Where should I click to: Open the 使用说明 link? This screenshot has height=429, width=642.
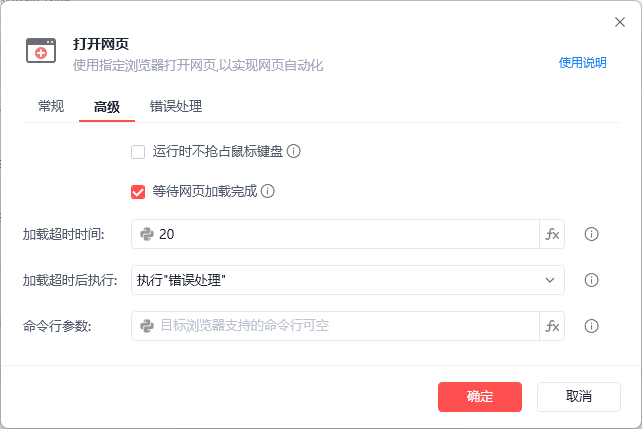[582, 62]
